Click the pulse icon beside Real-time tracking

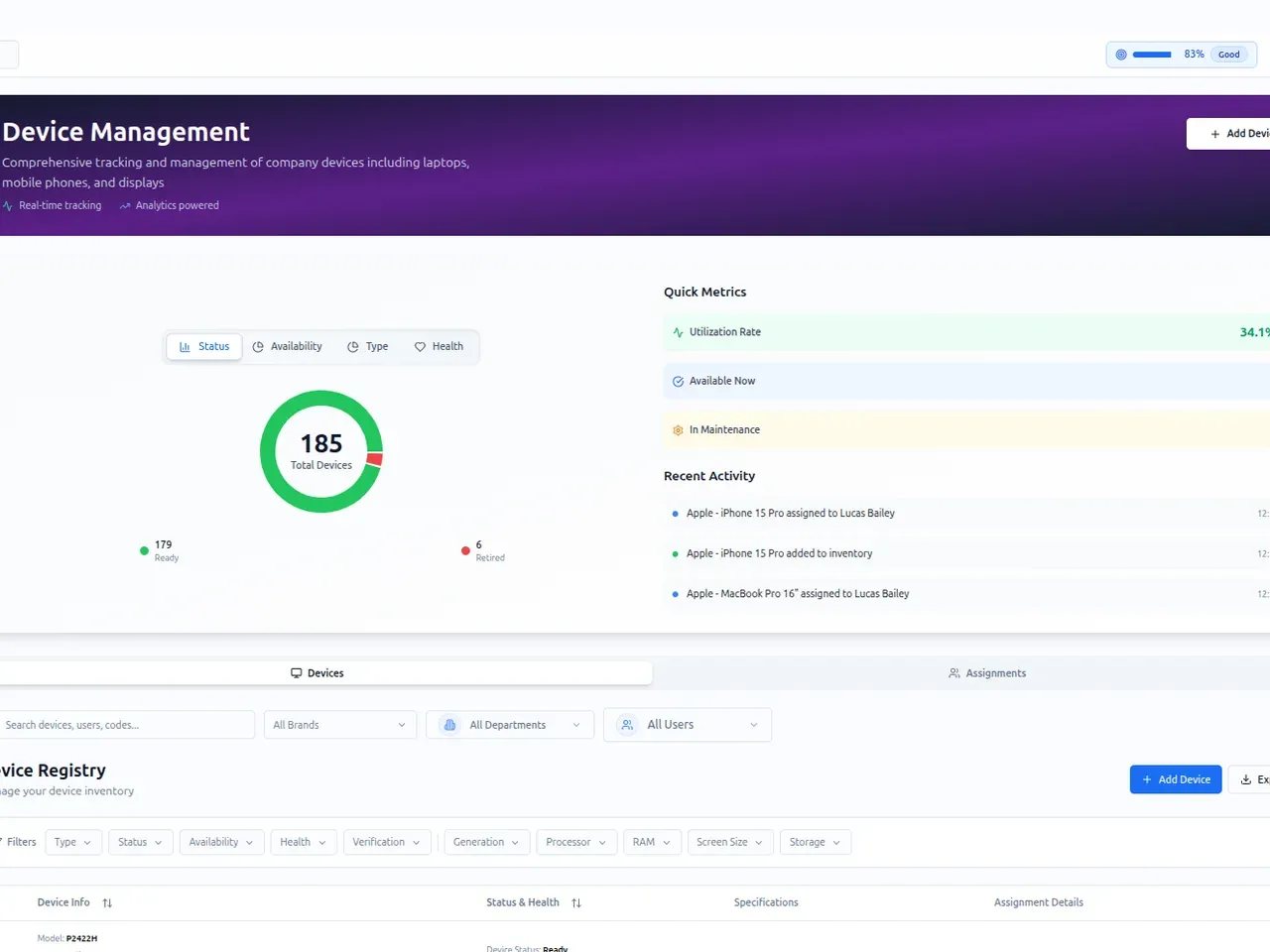click(8, 206)
